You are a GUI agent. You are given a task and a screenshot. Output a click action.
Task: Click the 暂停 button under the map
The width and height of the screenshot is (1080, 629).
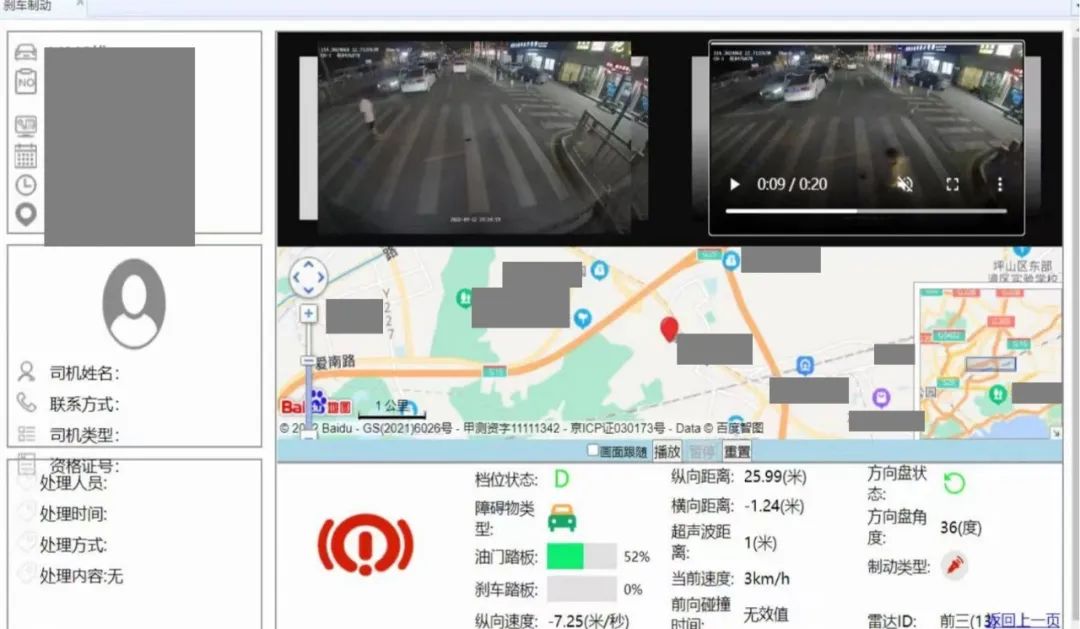[x=702, y=452]
